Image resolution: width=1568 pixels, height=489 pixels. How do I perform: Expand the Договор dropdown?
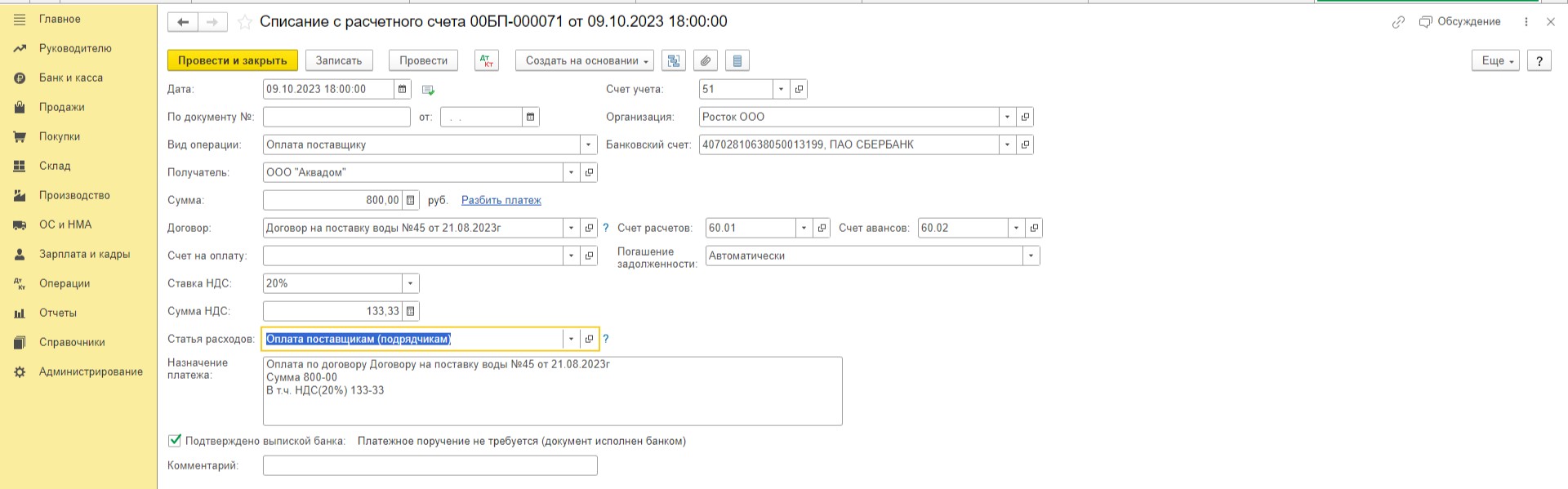pos(572,228)
